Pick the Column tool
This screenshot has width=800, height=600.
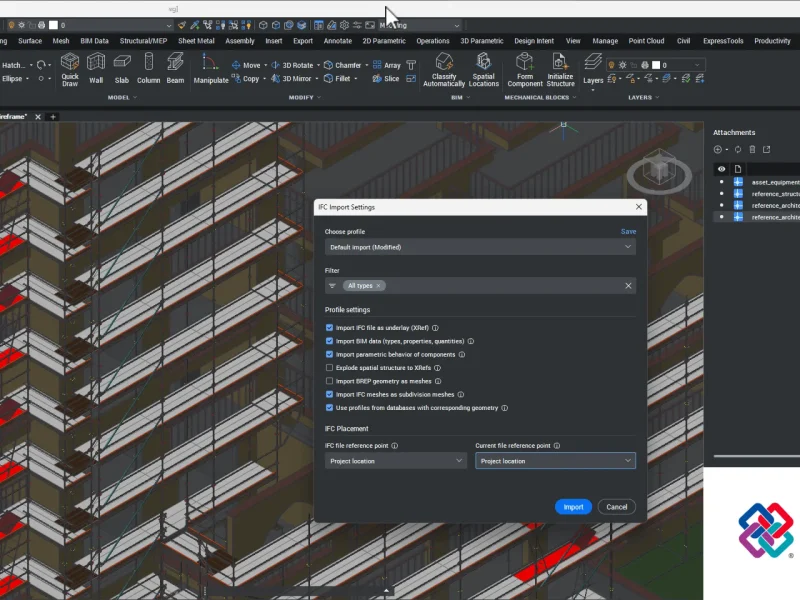[148, 69]
